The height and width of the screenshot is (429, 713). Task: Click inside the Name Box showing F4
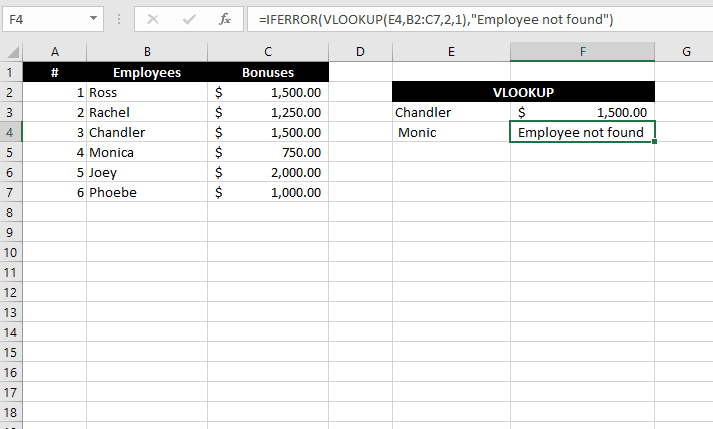tap(45, 19)
